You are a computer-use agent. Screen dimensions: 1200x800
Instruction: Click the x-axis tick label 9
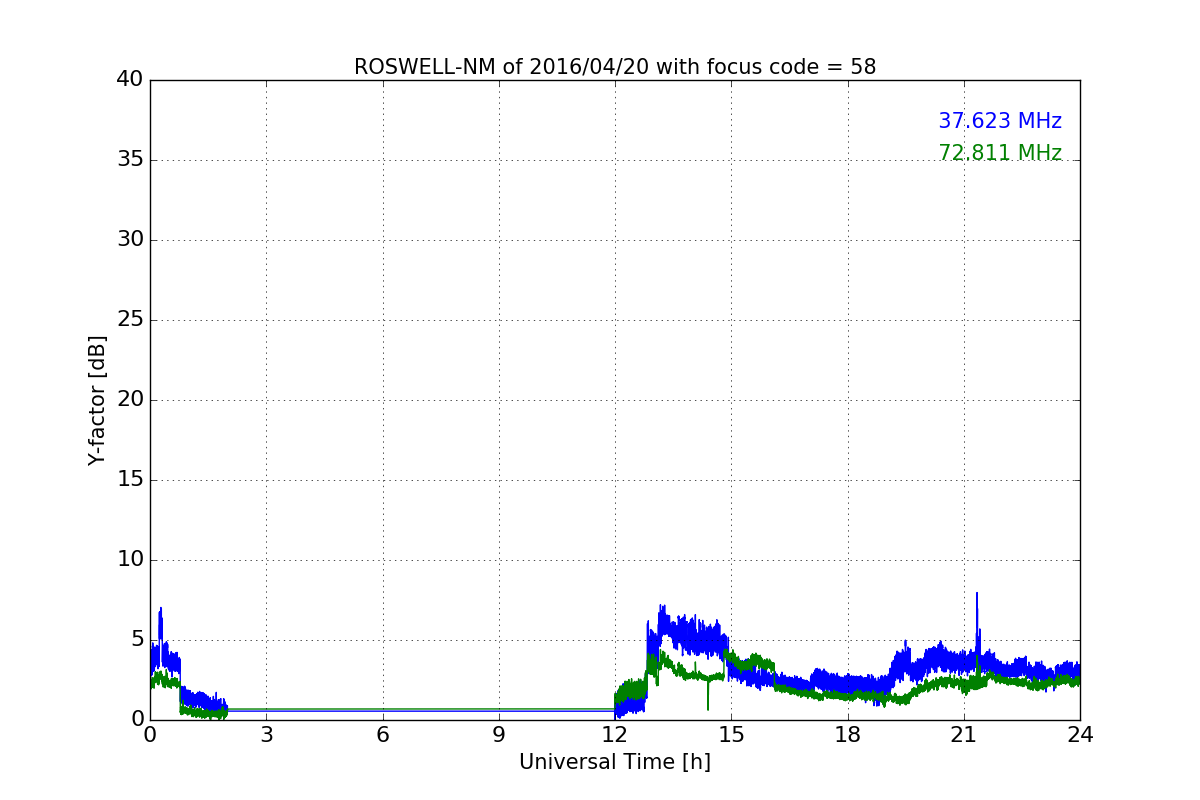(x=499, y=735)
